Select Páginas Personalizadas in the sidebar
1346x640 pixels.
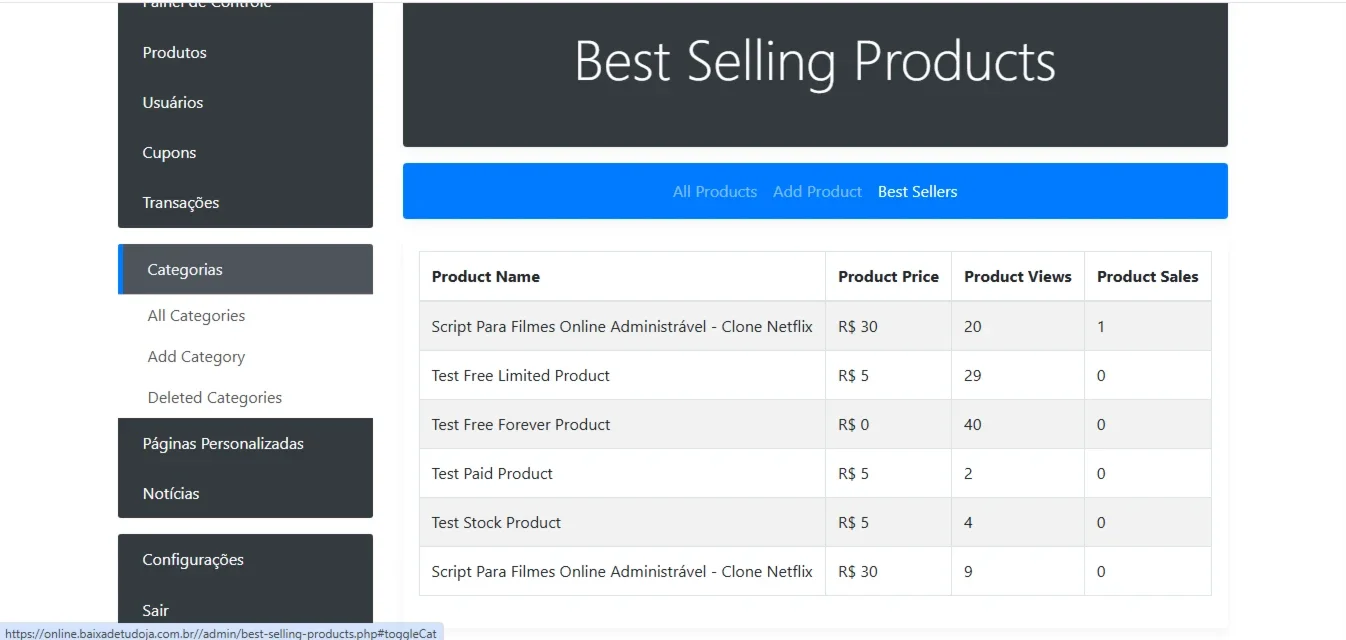[245, 444]
